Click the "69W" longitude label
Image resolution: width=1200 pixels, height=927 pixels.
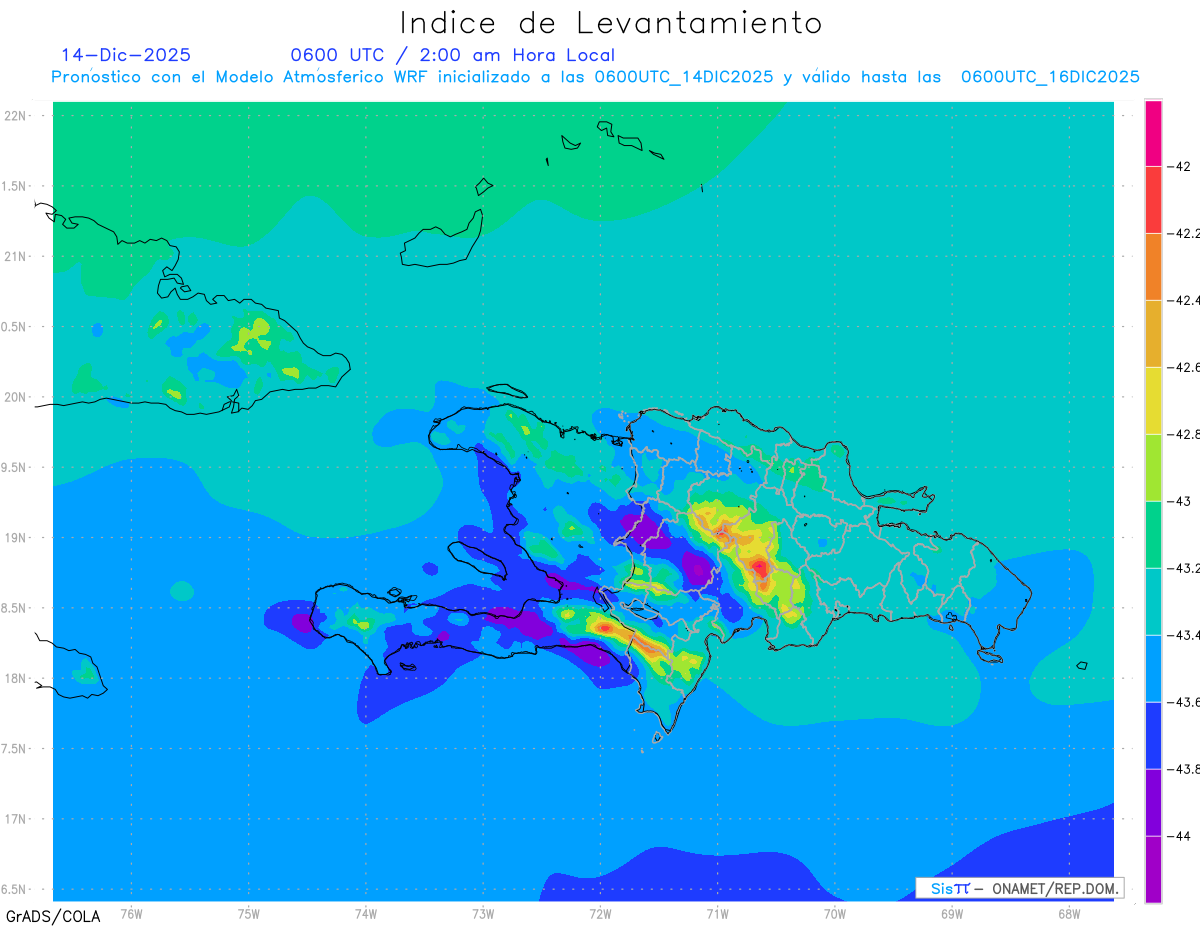pyautogui.click(x=952, y=913)
